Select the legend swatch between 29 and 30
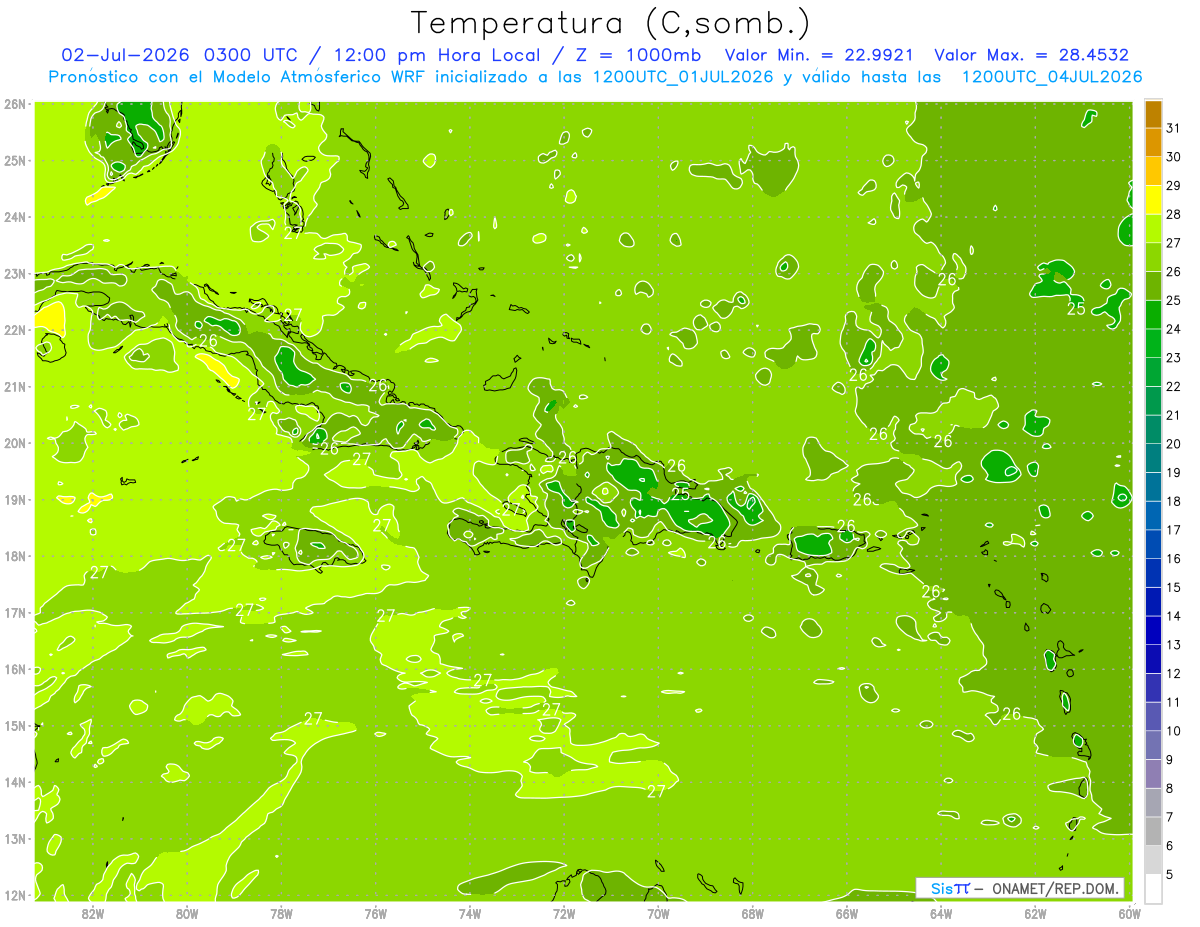This screenshot has width=1200, height=927. tap(1153, 171)
